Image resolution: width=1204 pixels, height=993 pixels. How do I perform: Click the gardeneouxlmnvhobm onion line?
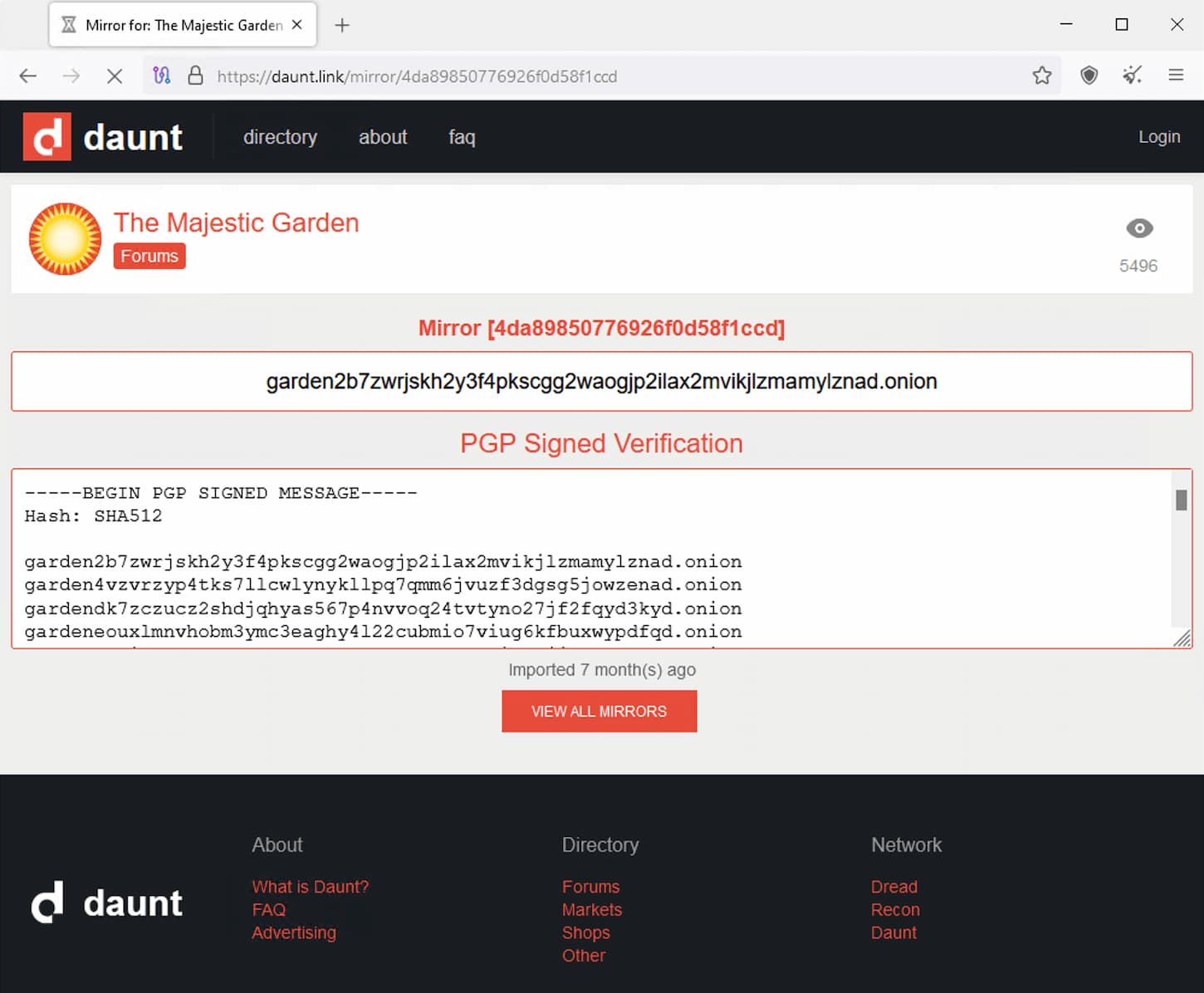pos(383,632)
